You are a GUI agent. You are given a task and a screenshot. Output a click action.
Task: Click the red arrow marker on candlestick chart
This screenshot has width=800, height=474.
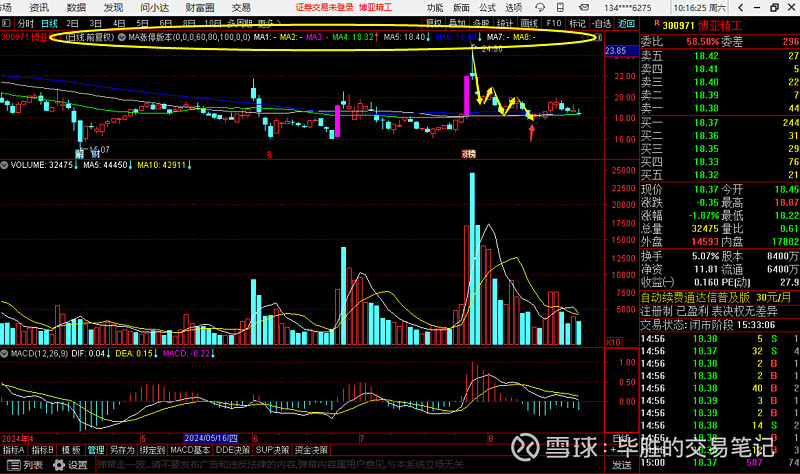click(531, 130)
